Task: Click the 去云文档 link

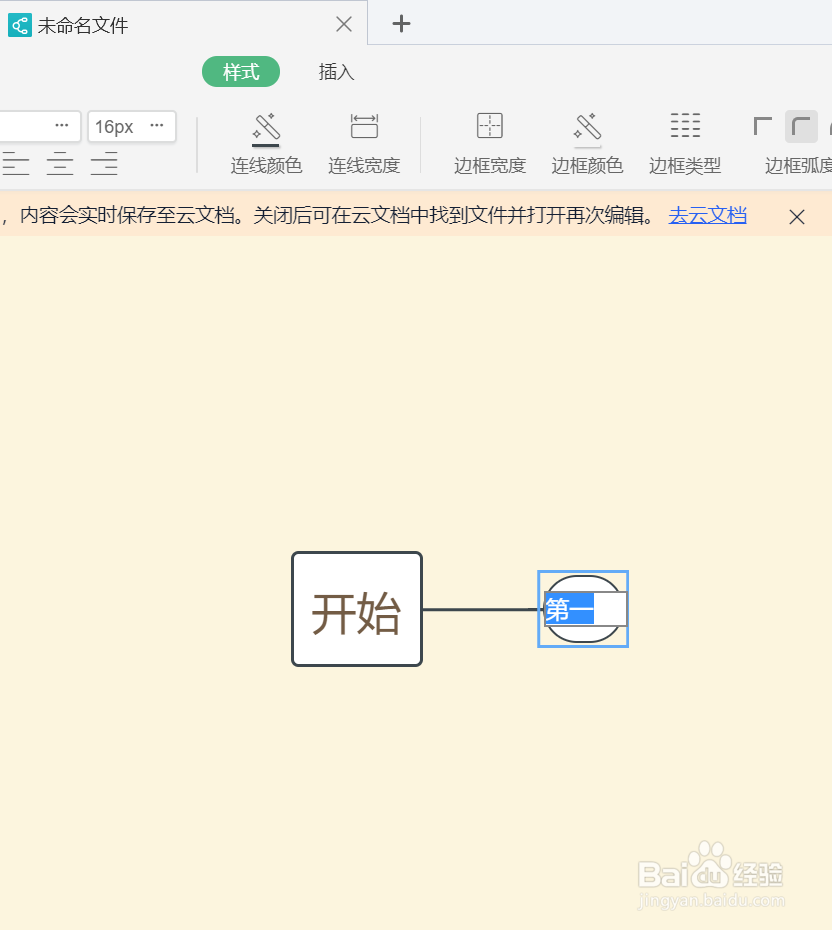Action: (x=707, y=215)
